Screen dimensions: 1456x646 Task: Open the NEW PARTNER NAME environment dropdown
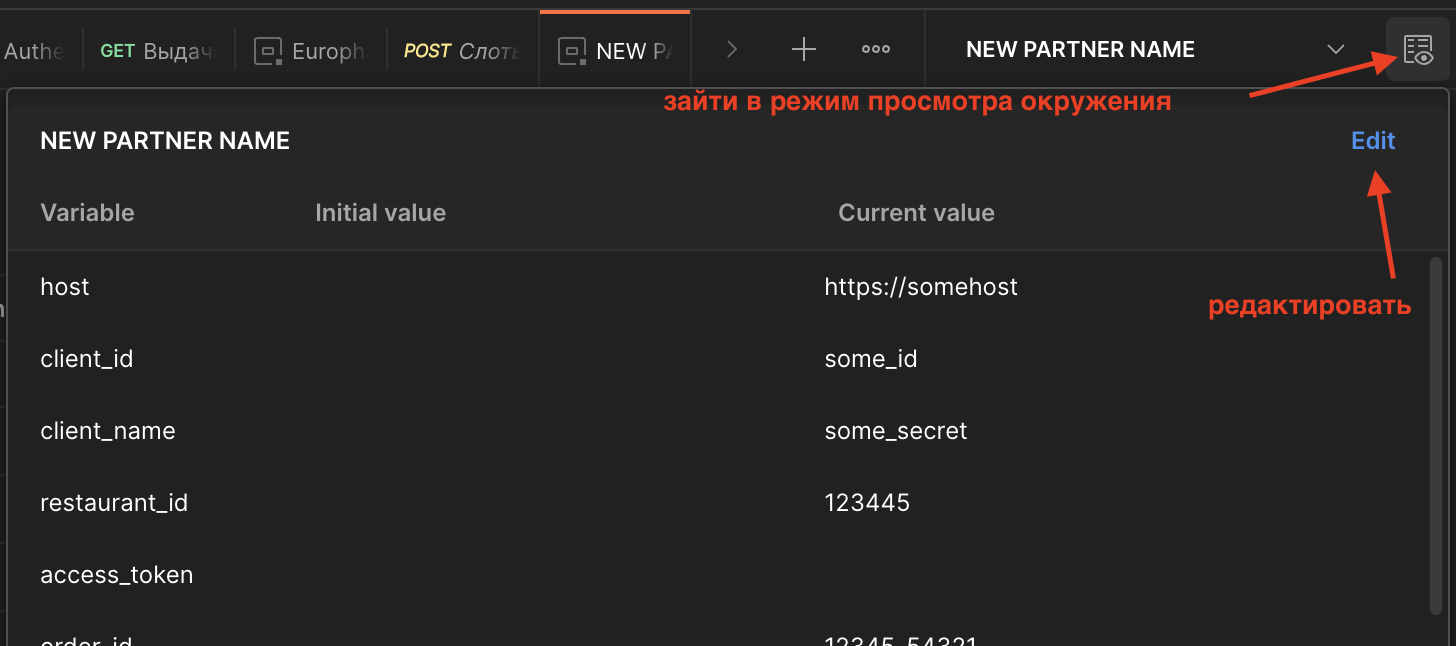[1080, 50]
